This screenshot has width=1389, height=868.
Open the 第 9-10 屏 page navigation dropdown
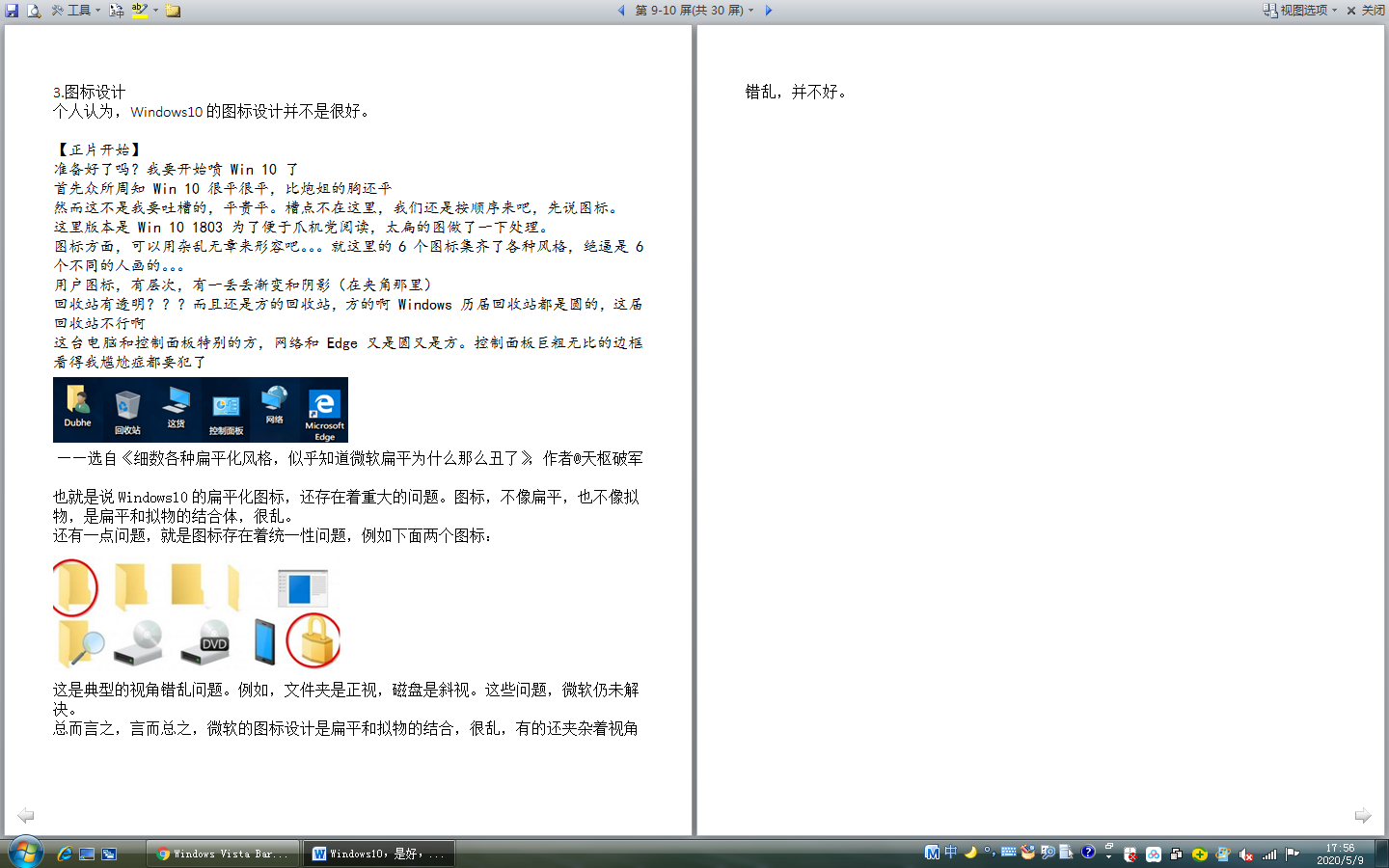click(694, 11)
